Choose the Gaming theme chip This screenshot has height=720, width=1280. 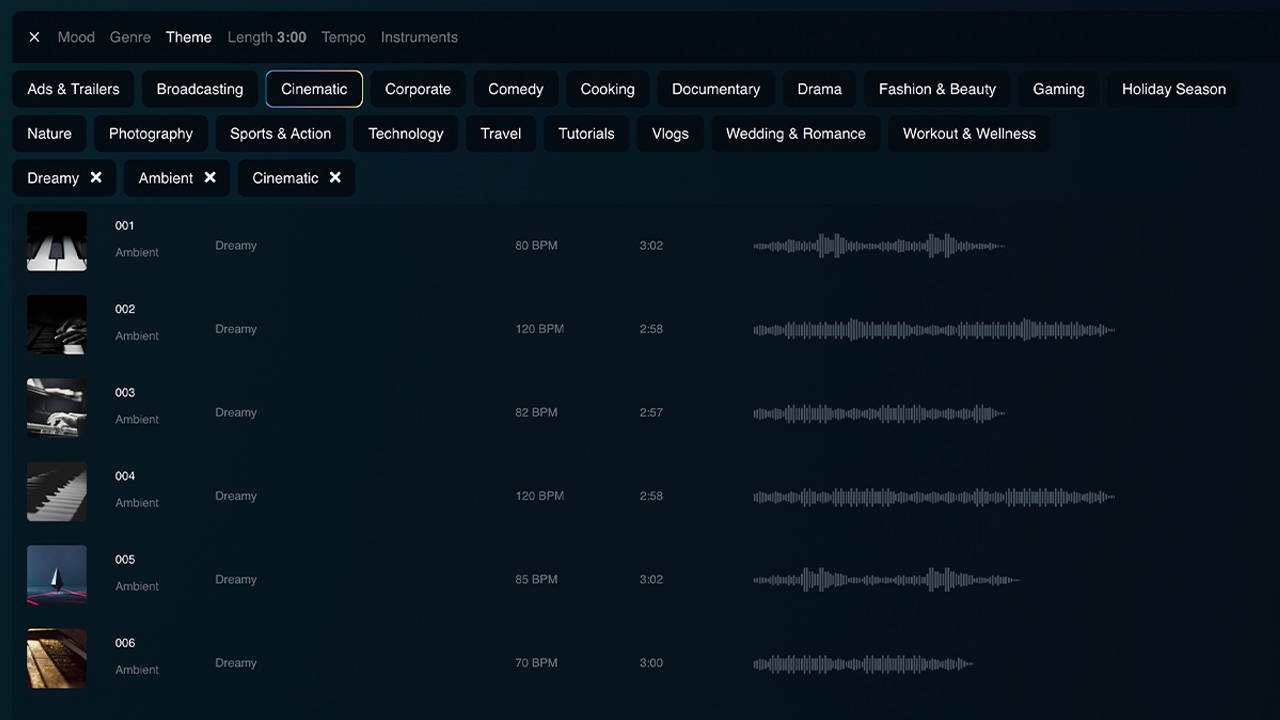point(1059,89)
